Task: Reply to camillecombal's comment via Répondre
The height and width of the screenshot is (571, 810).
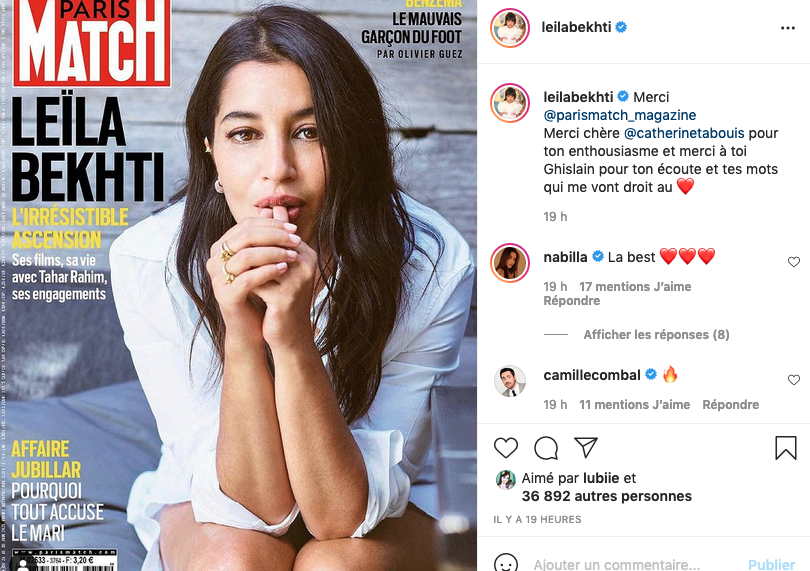Action: click(x=730, y=405)
